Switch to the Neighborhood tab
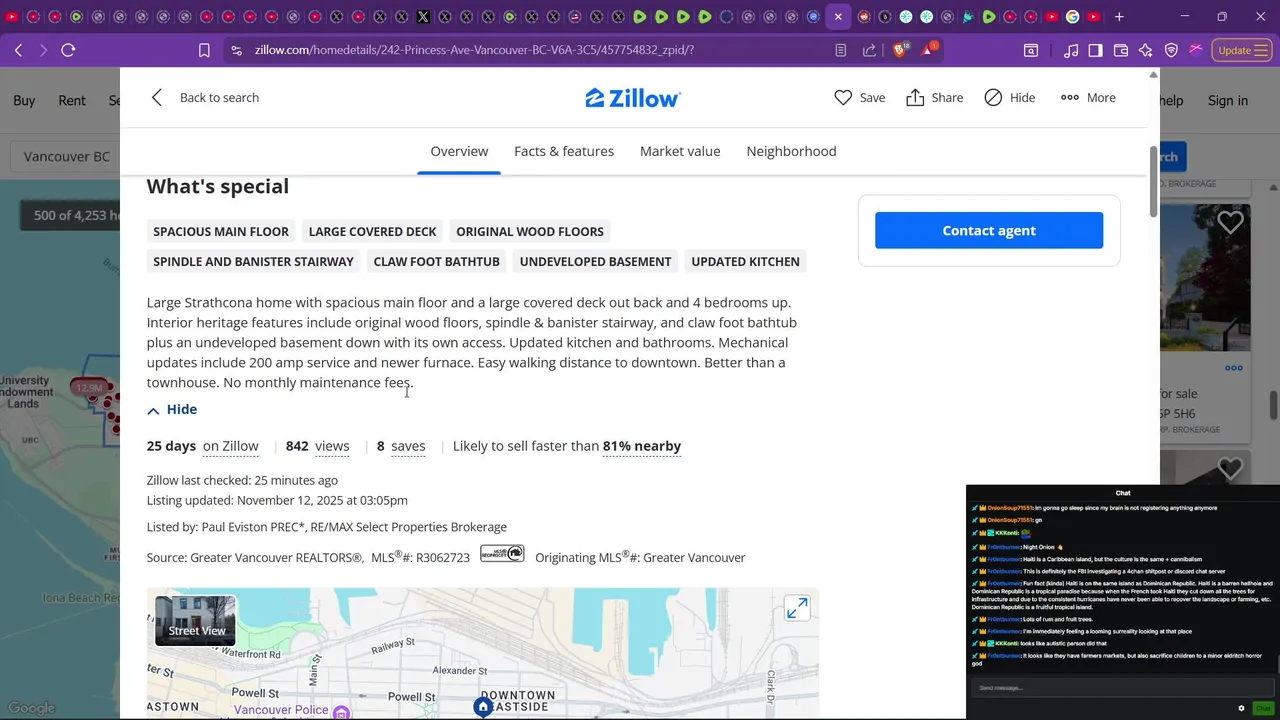This screenshot has width=1280, height=720. 791,151
